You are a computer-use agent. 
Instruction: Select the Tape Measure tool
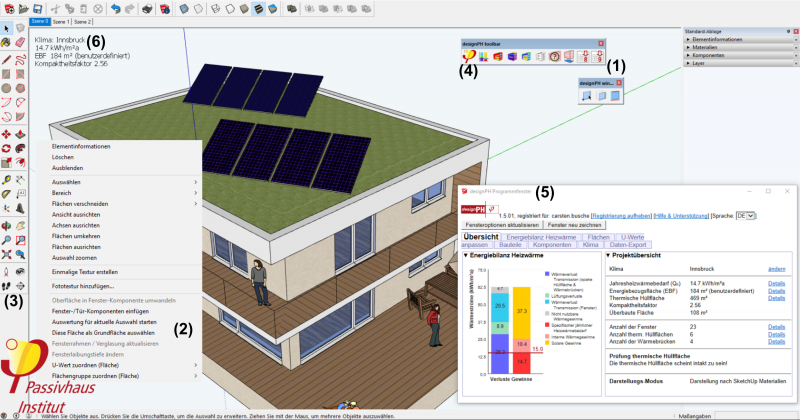click(x=6, y=180)
